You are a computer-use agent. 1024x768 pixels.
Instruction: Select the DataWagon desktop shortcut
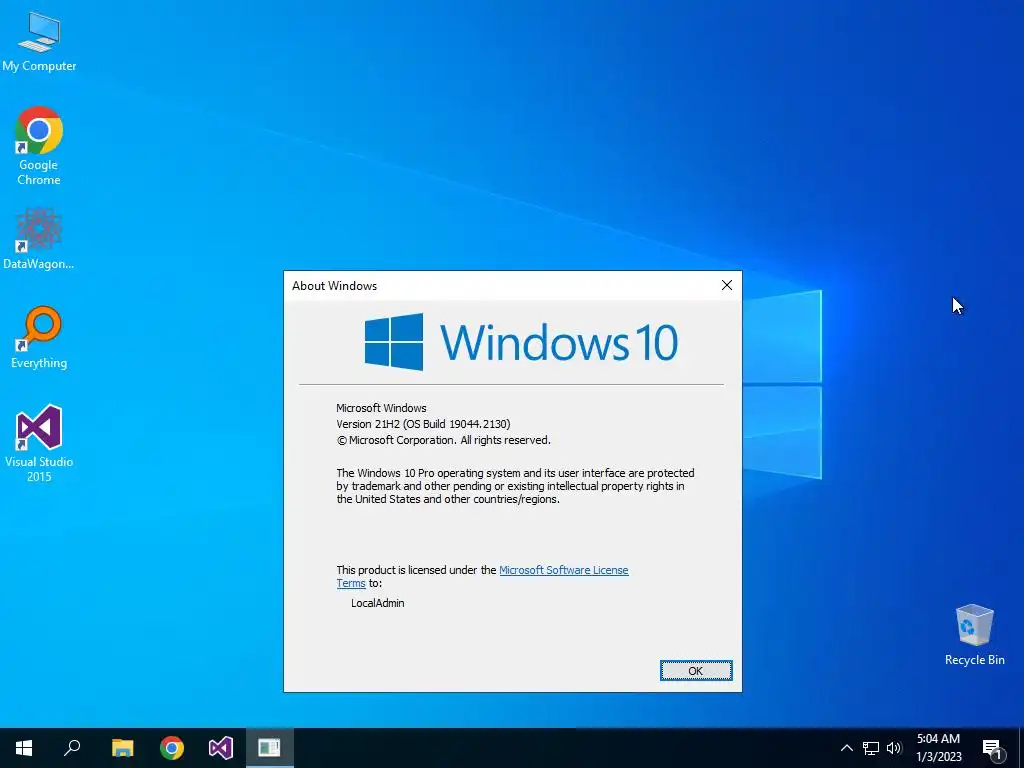(39, 238)
